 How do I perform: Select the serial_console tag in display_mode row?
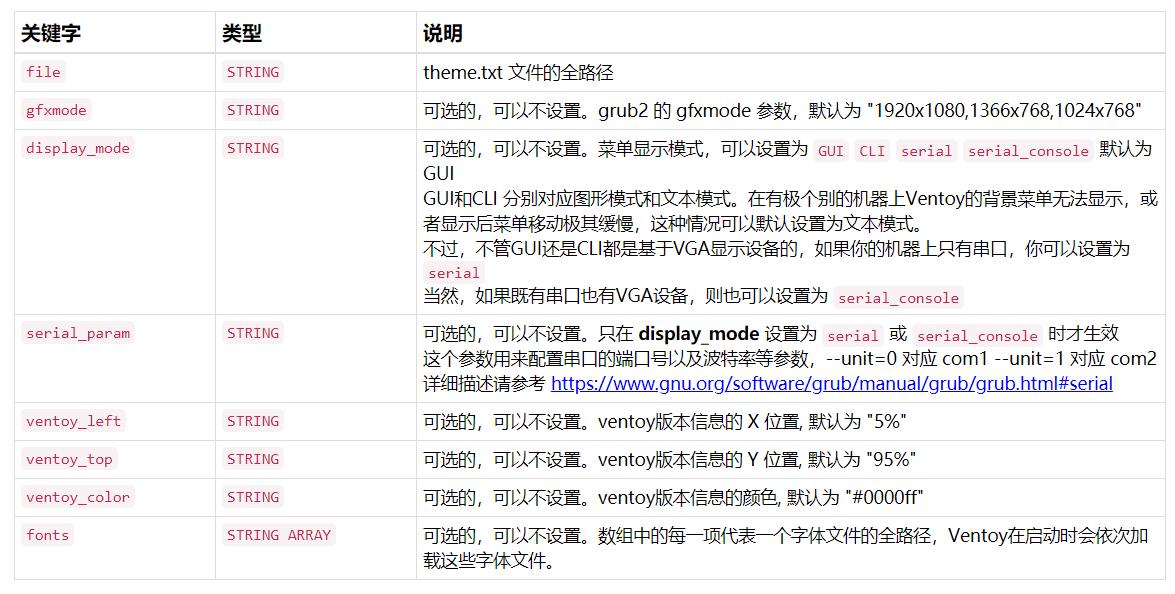tap(1026, 151)
